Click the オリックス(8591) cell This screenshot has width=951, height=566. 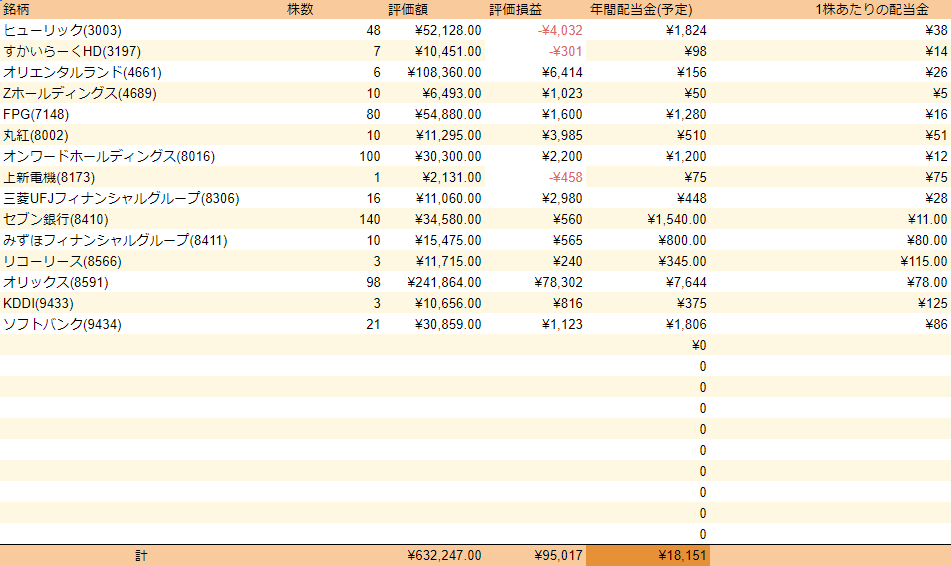point(56,283)
